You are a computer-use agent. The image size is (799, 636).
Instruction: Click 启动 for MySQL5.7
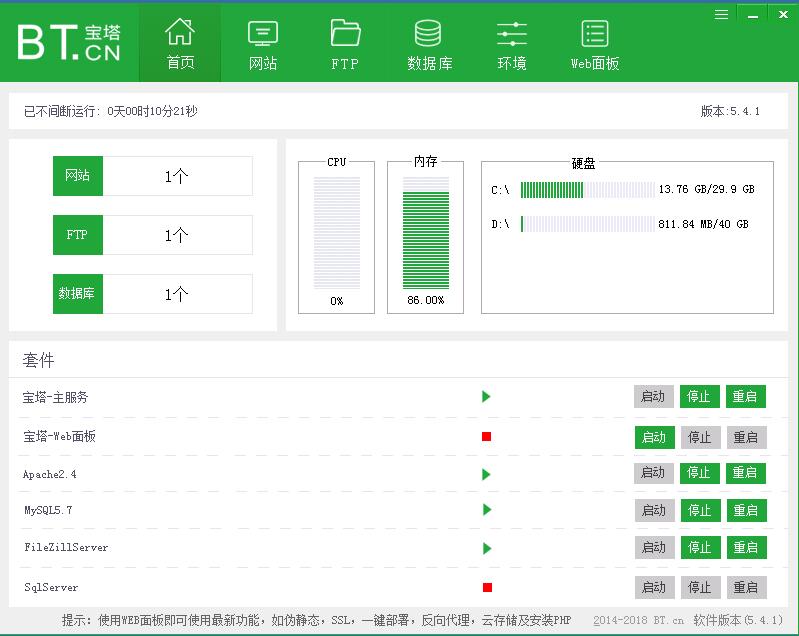(x=655, y=511)
